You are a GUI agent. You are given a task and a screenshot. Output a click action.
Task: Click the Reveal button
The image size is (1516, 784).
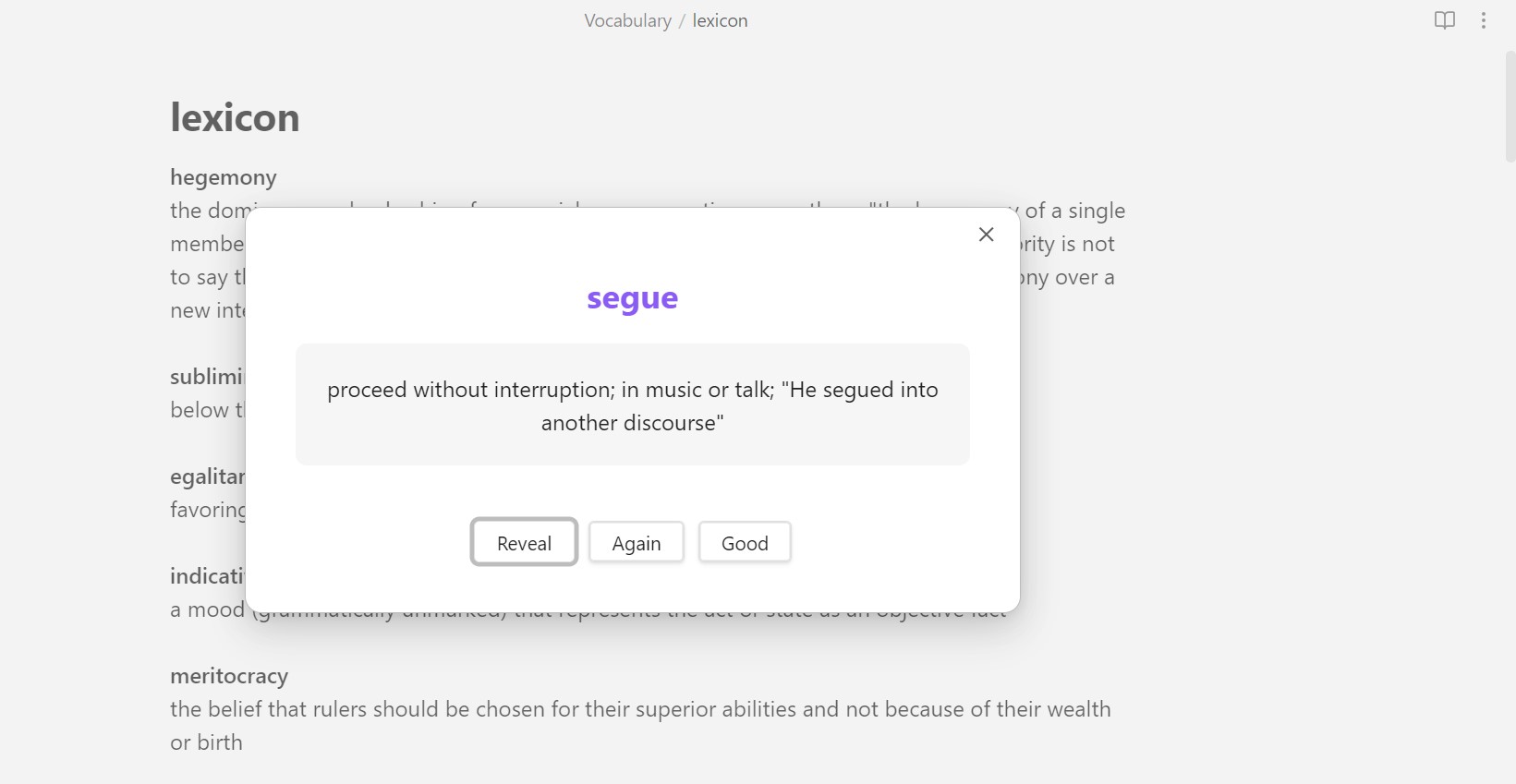524,542
